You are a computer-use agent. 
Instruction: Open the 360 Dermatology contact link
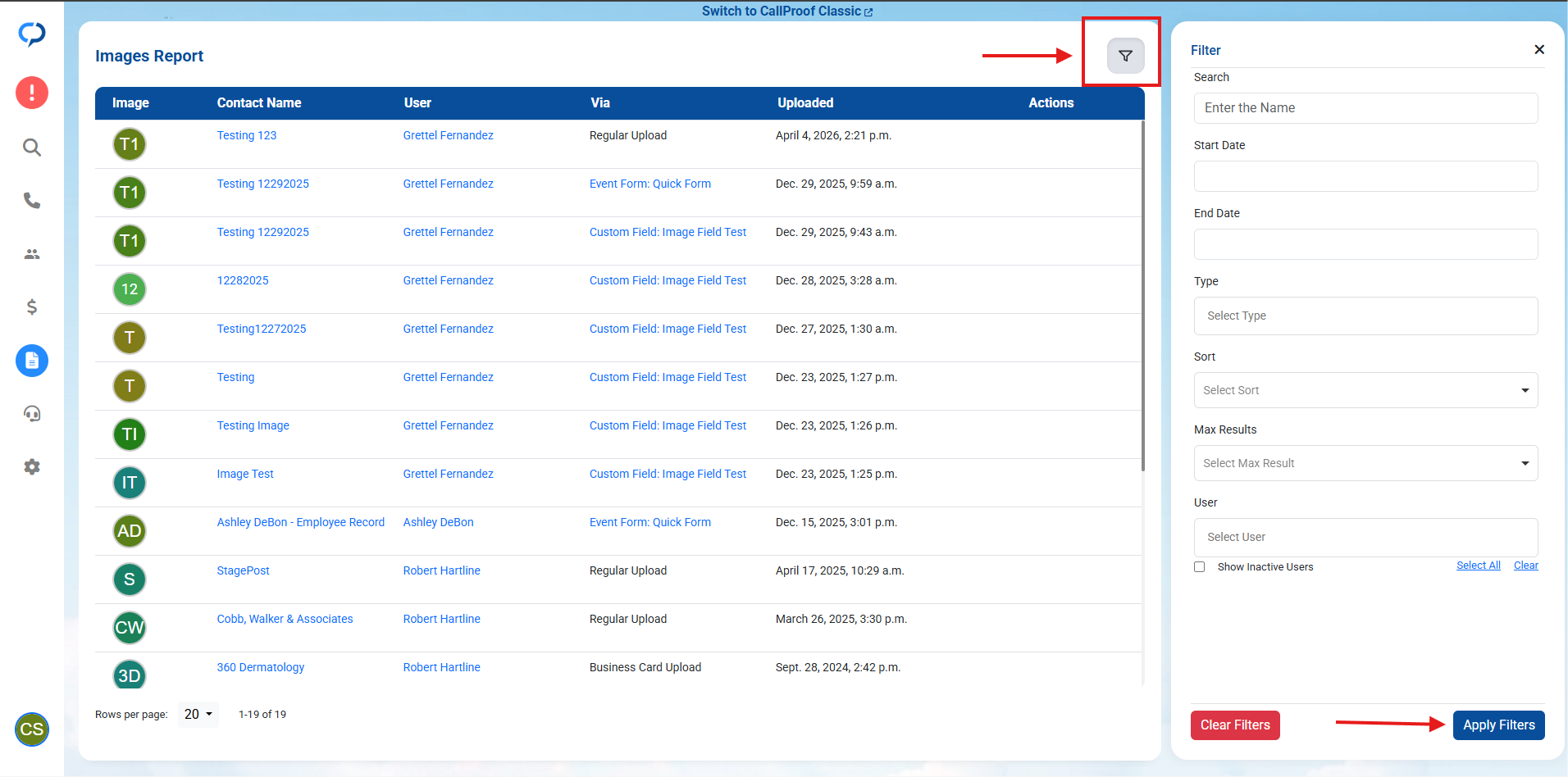(x=260, y=667)
